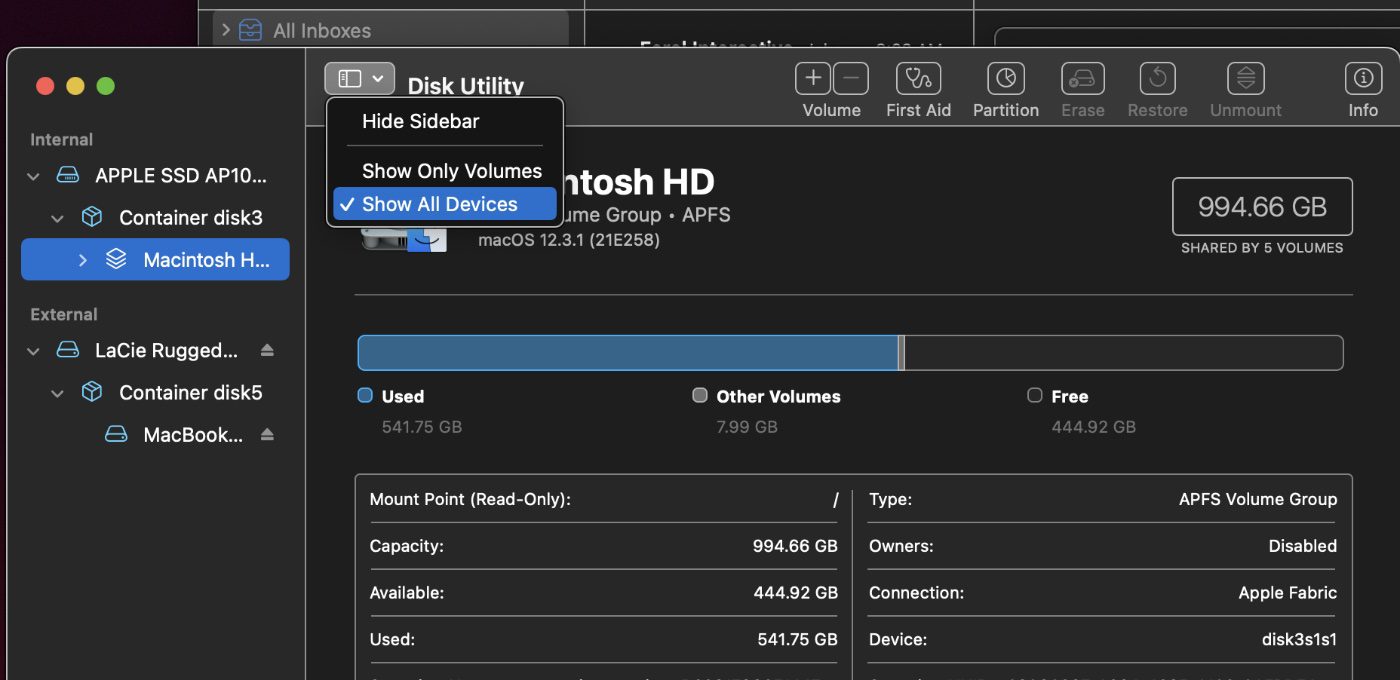Collapse Container disk5 in sidebar
Screen dimensions: 1400x680
[58, 393]
